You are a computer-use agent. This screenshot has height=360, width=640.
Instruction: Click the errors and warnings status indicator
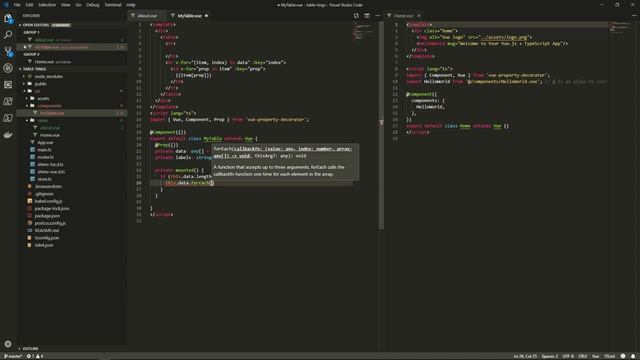tap(35, 356)
